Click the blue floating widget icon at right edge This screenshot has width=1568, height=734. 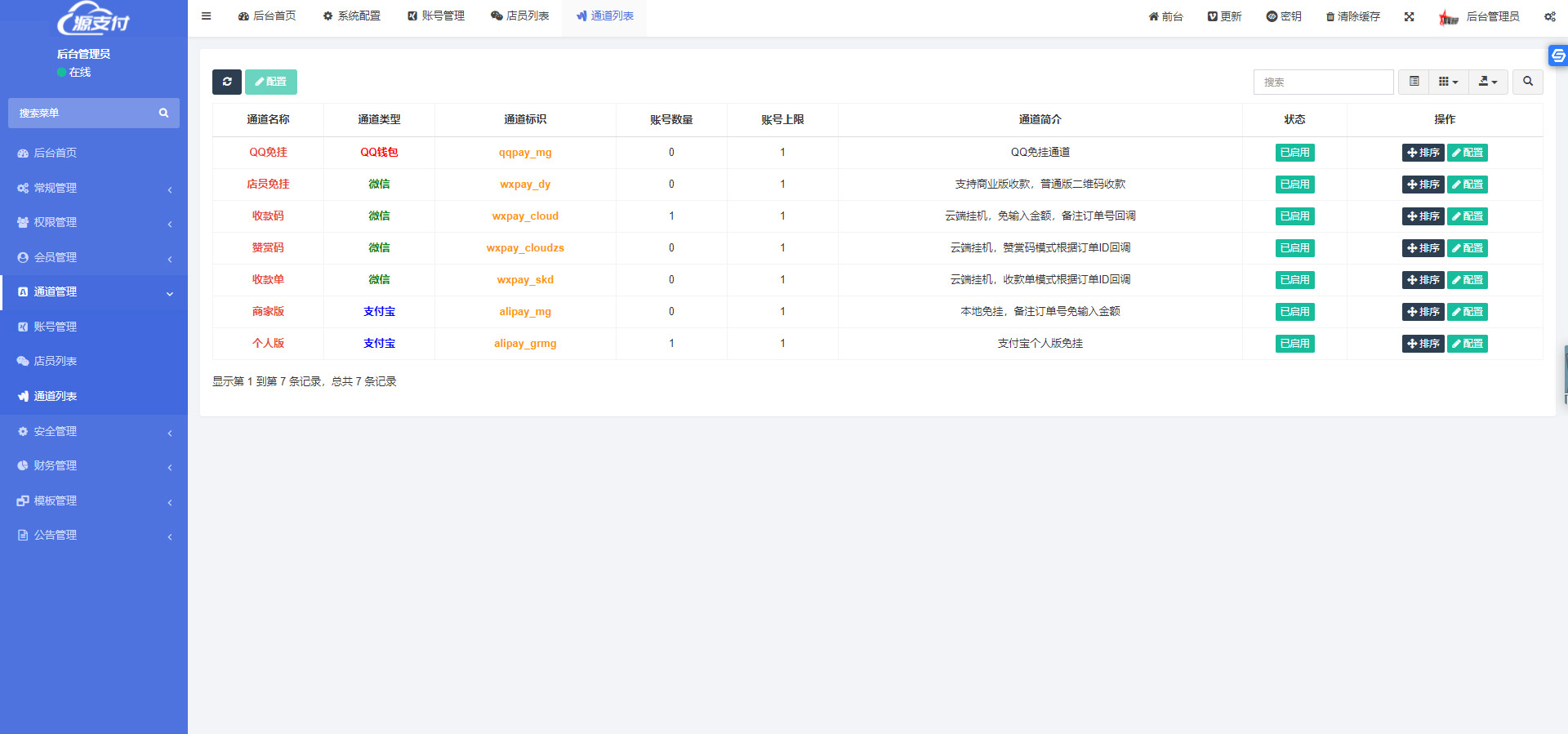[1558, 56]
